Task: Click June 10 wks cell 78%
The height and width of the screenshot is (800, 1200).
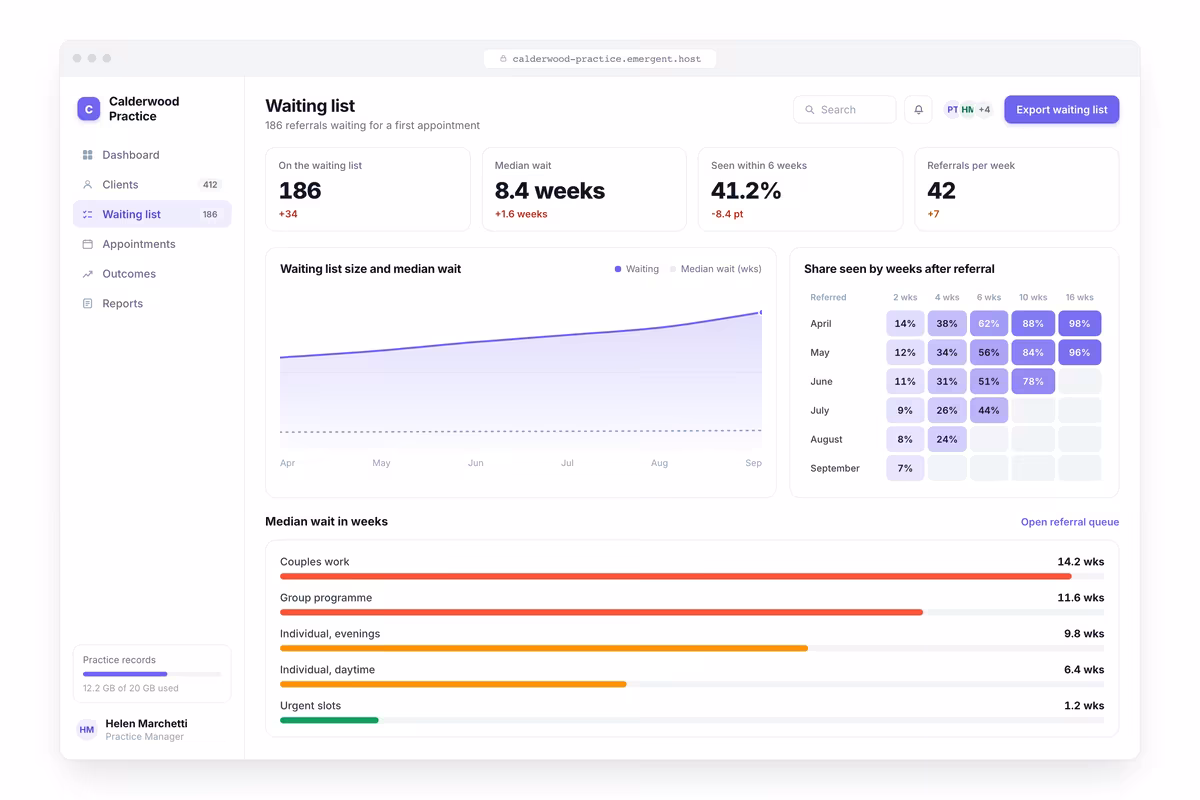Action: click(1033, 381)
